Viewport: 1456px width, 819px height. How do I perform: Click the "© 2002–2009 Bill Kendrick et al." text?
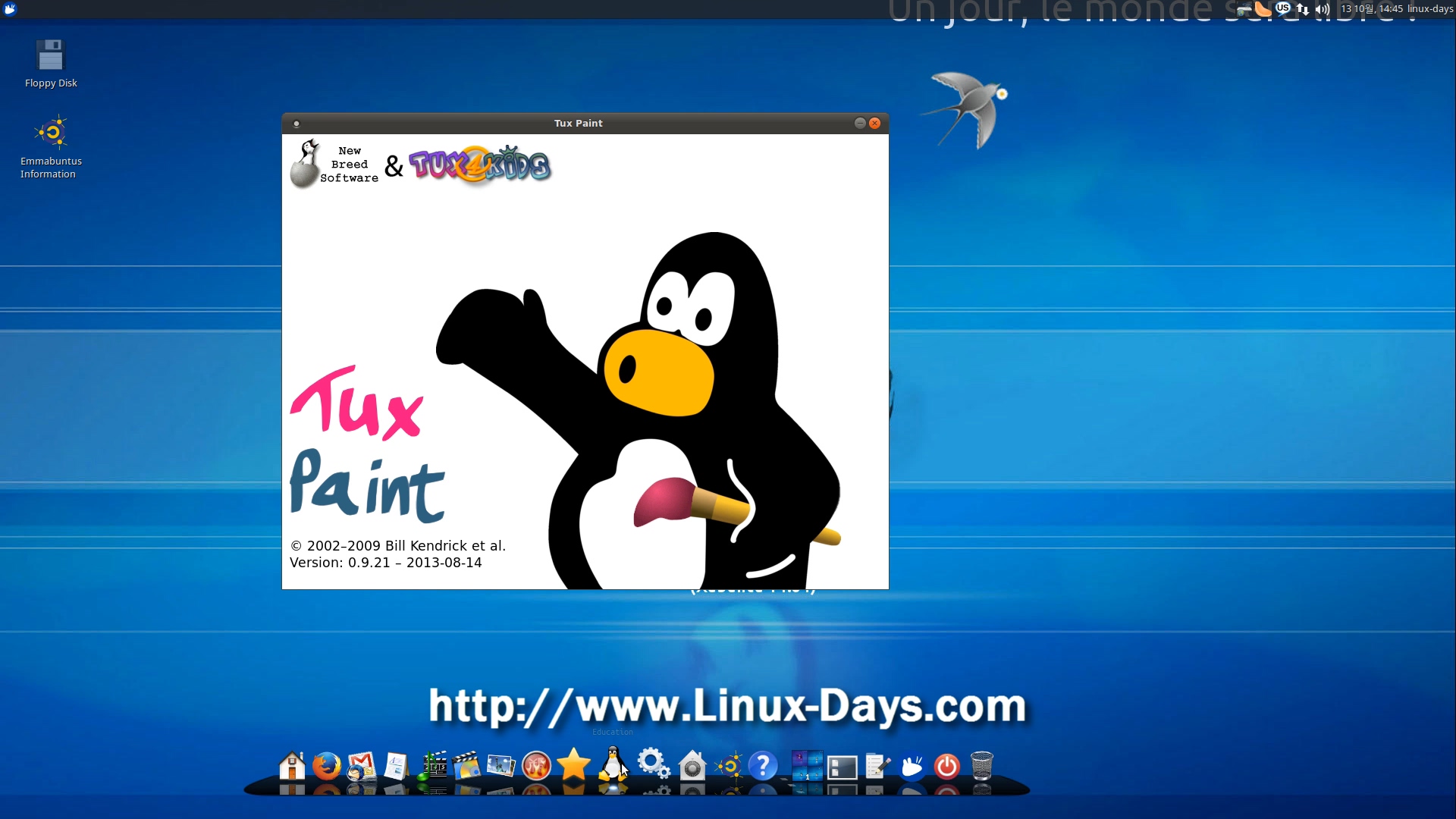397,546
